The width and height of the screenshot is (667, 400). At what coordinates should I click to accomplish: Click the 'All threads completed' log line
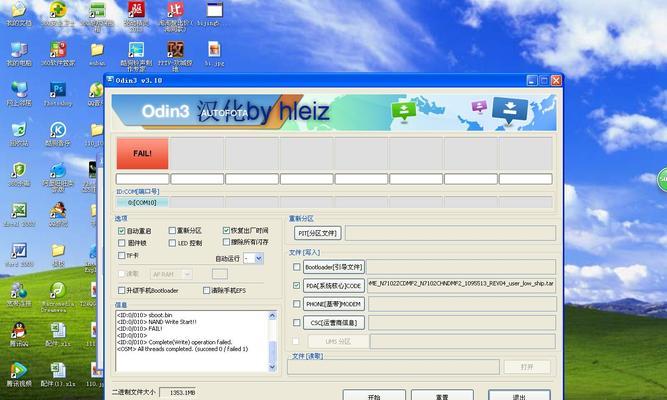(182, 349)
